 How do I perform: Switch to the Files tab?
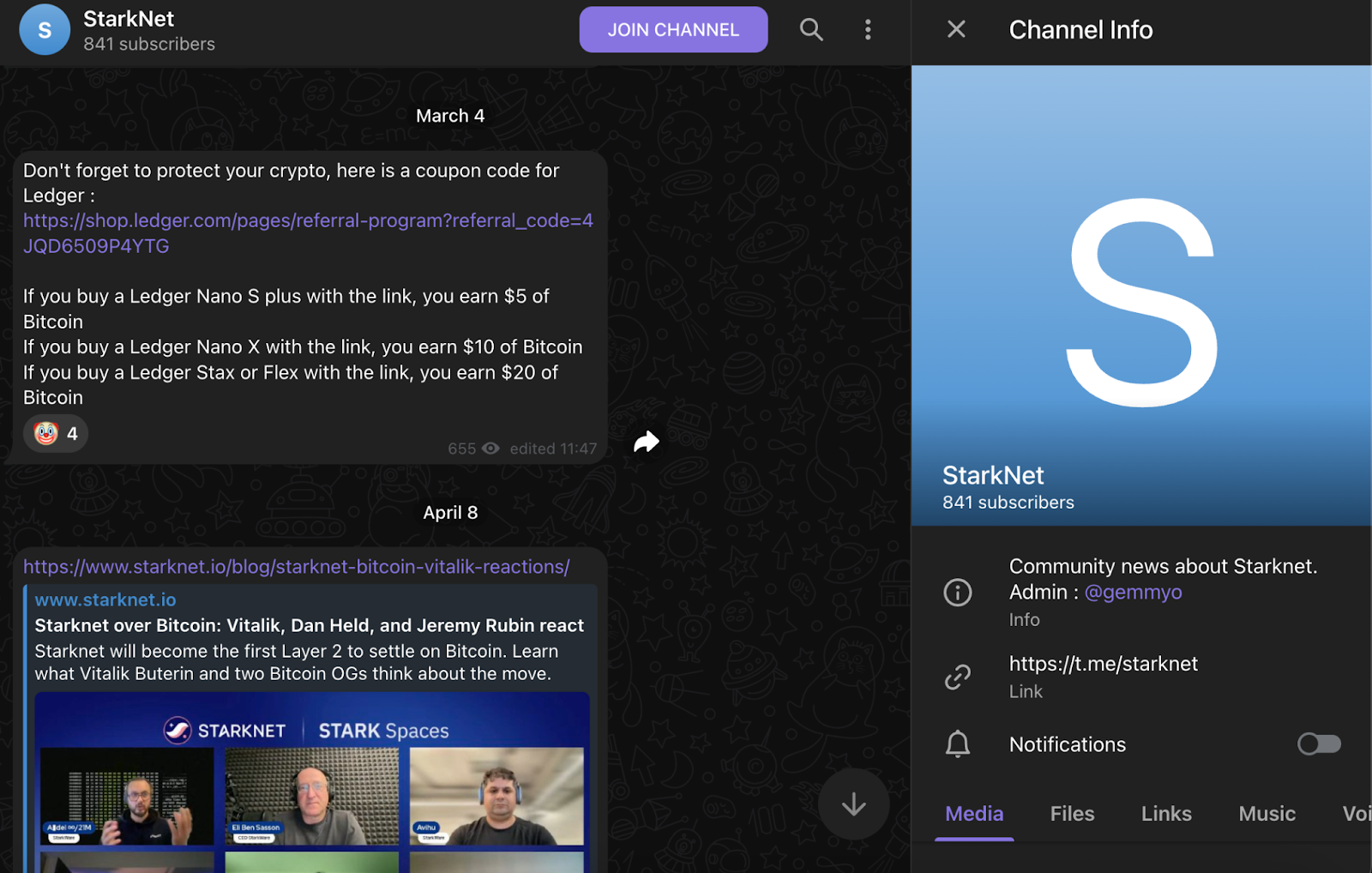tap(1072, 814)
